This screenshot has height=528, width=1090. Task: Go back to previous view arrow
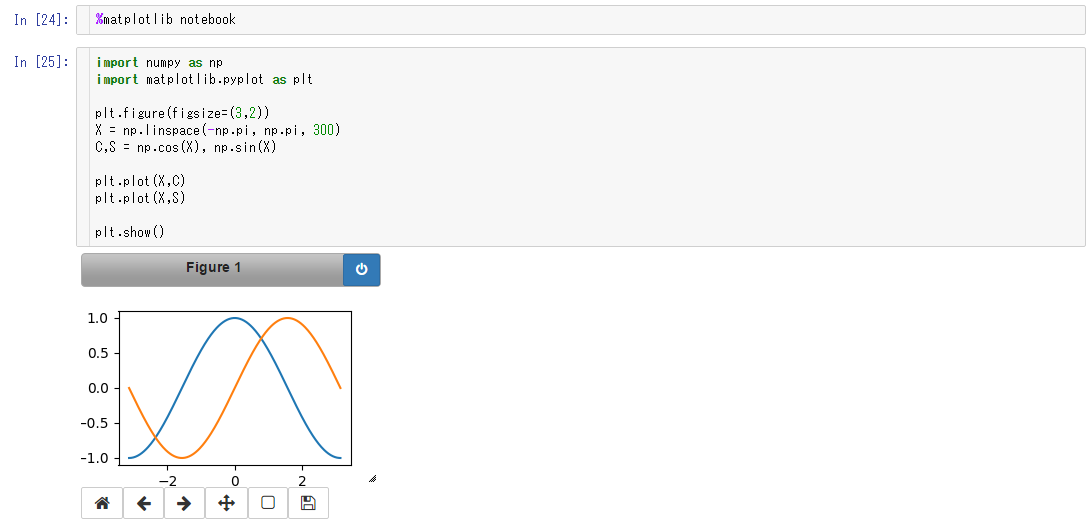tap(143, 503)
